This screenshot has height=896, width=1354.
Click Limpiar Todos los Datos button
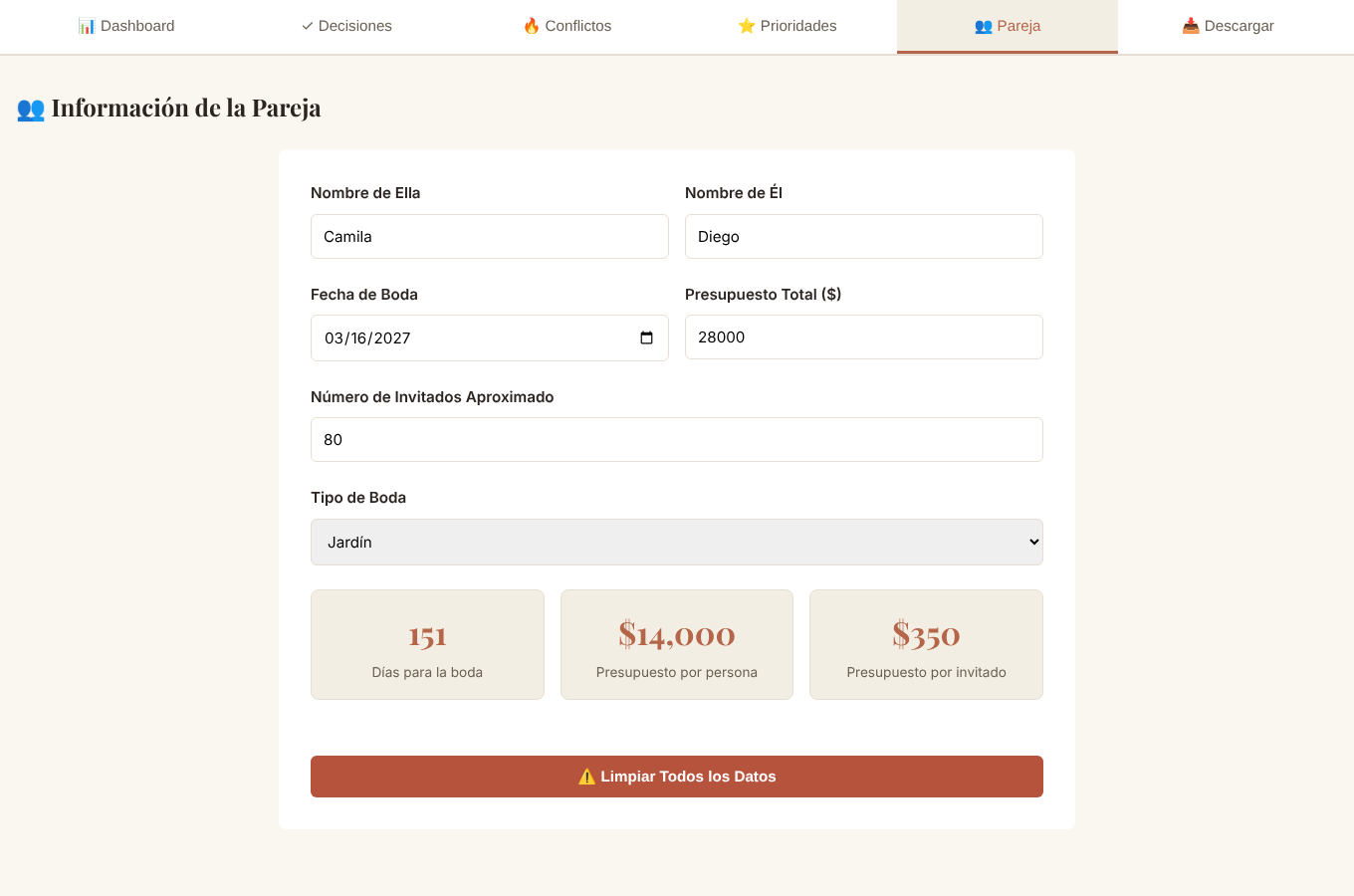point(677,777)
